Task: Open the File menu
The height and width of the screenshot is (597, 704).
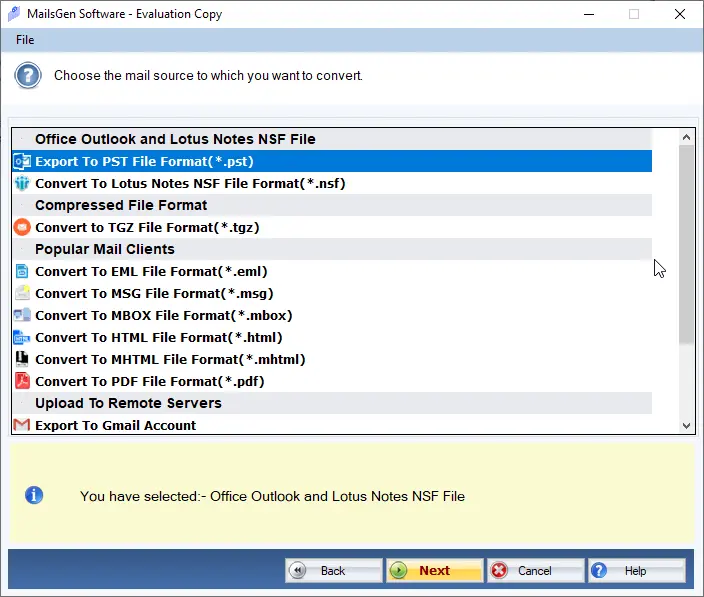Action: click(x=25, y=40)
